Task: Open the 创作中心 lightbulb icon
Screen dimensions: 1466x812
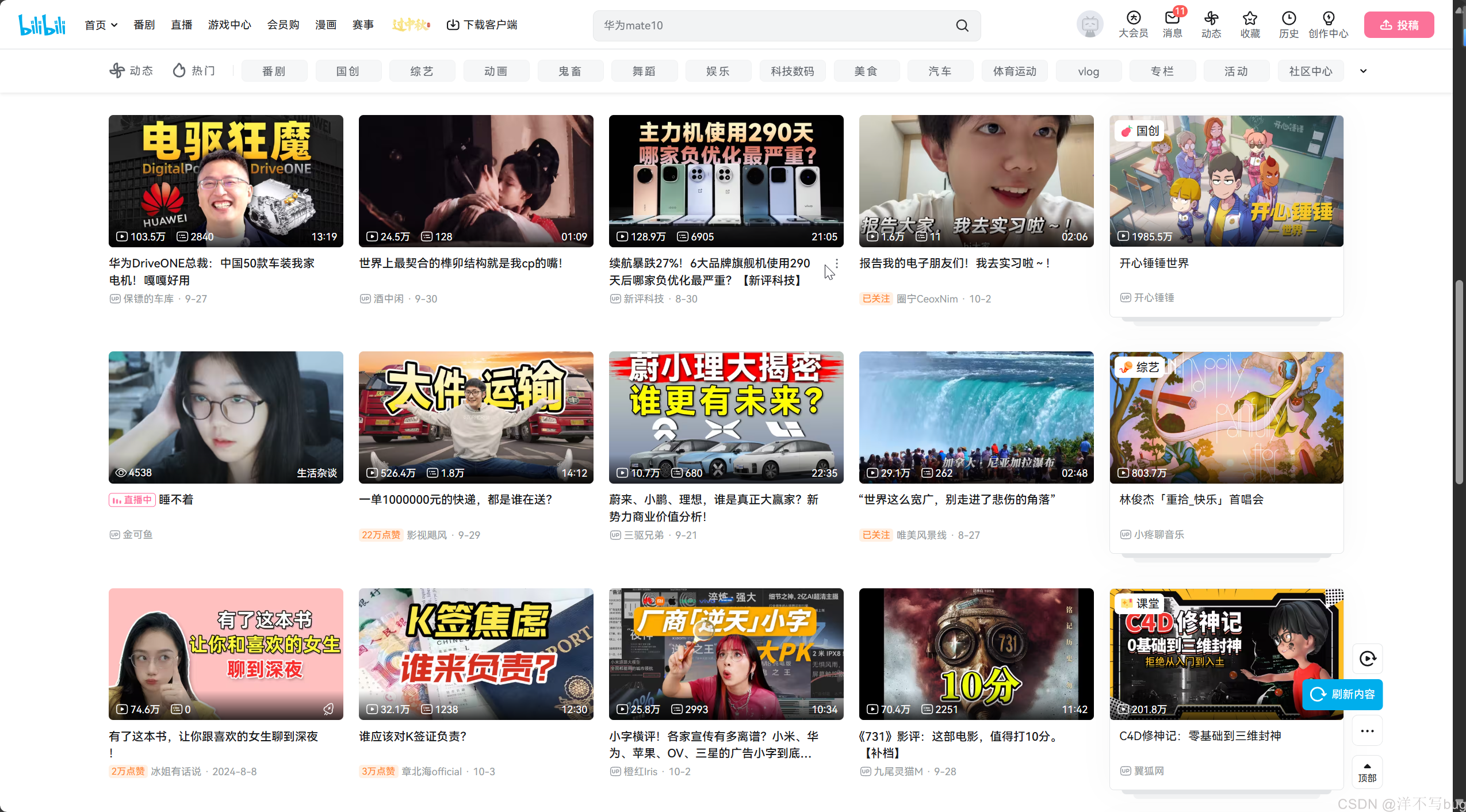Action: [1328, 18]
